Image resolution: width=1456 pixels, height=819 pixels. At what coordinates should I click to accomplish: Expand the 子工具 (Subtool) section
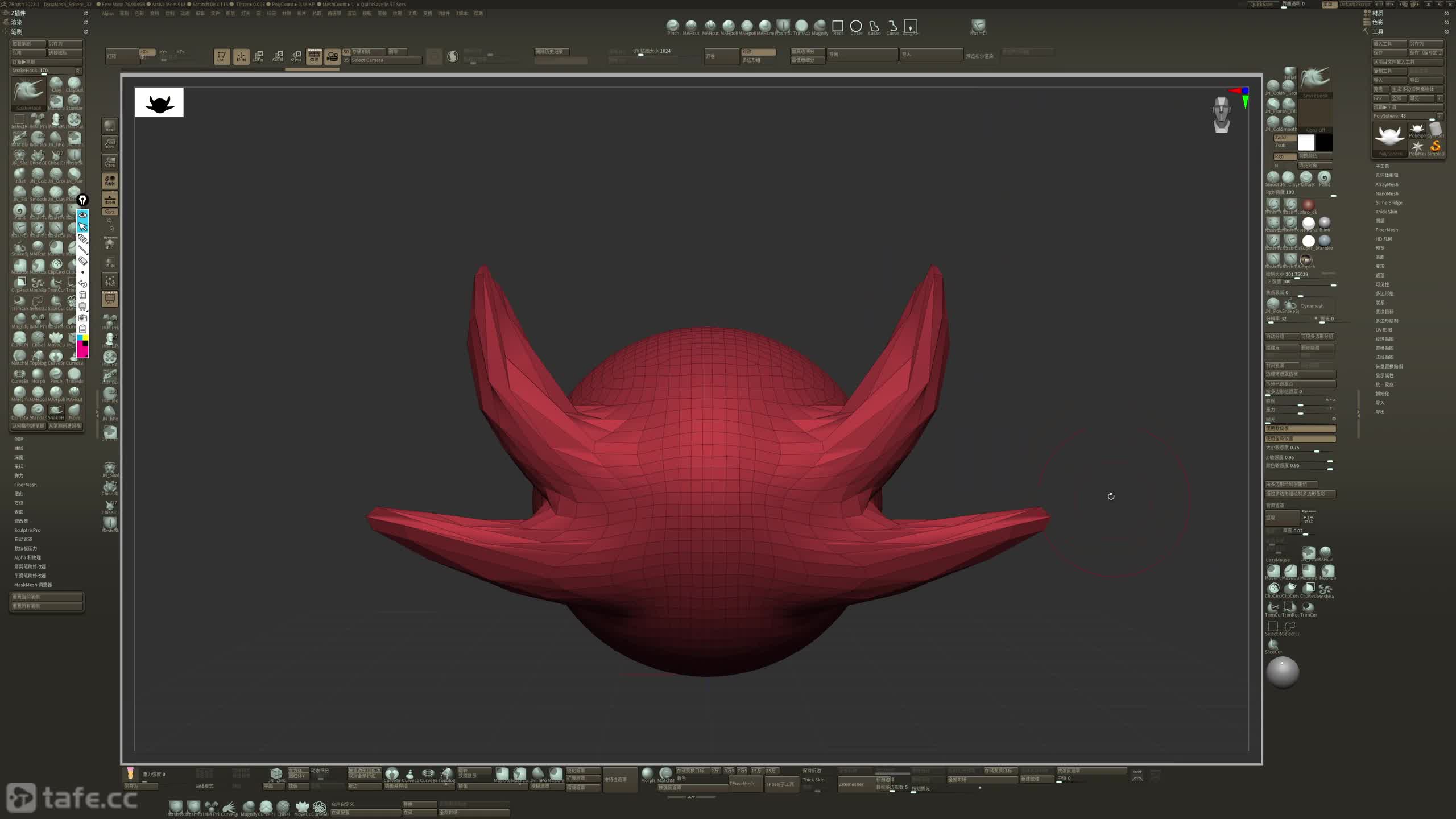click(1382, 166)
